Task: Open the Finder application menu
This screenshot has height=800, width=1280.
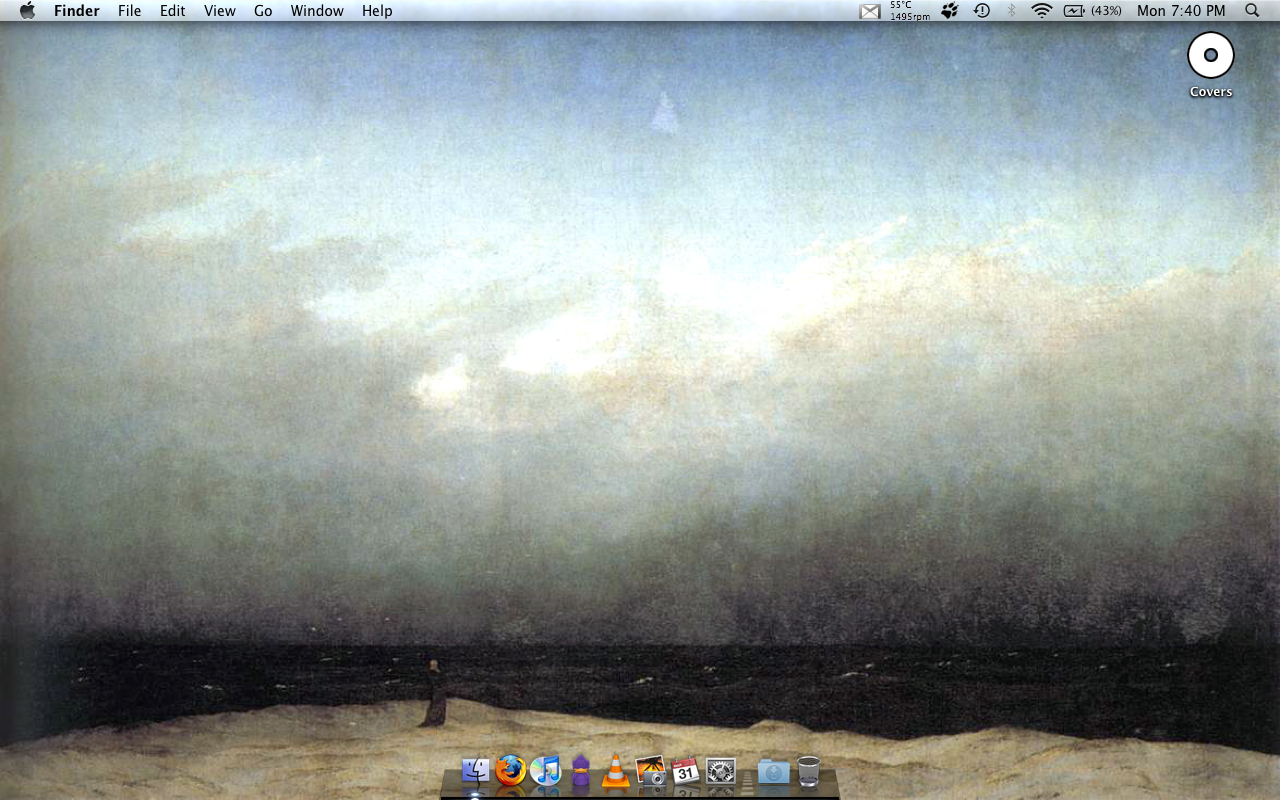Action: click(77, 11)
